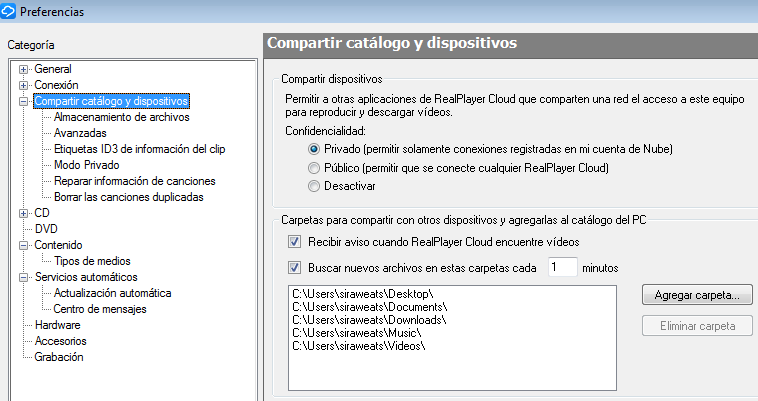Expand the Conexión tree node

click(x=23, y=85)
